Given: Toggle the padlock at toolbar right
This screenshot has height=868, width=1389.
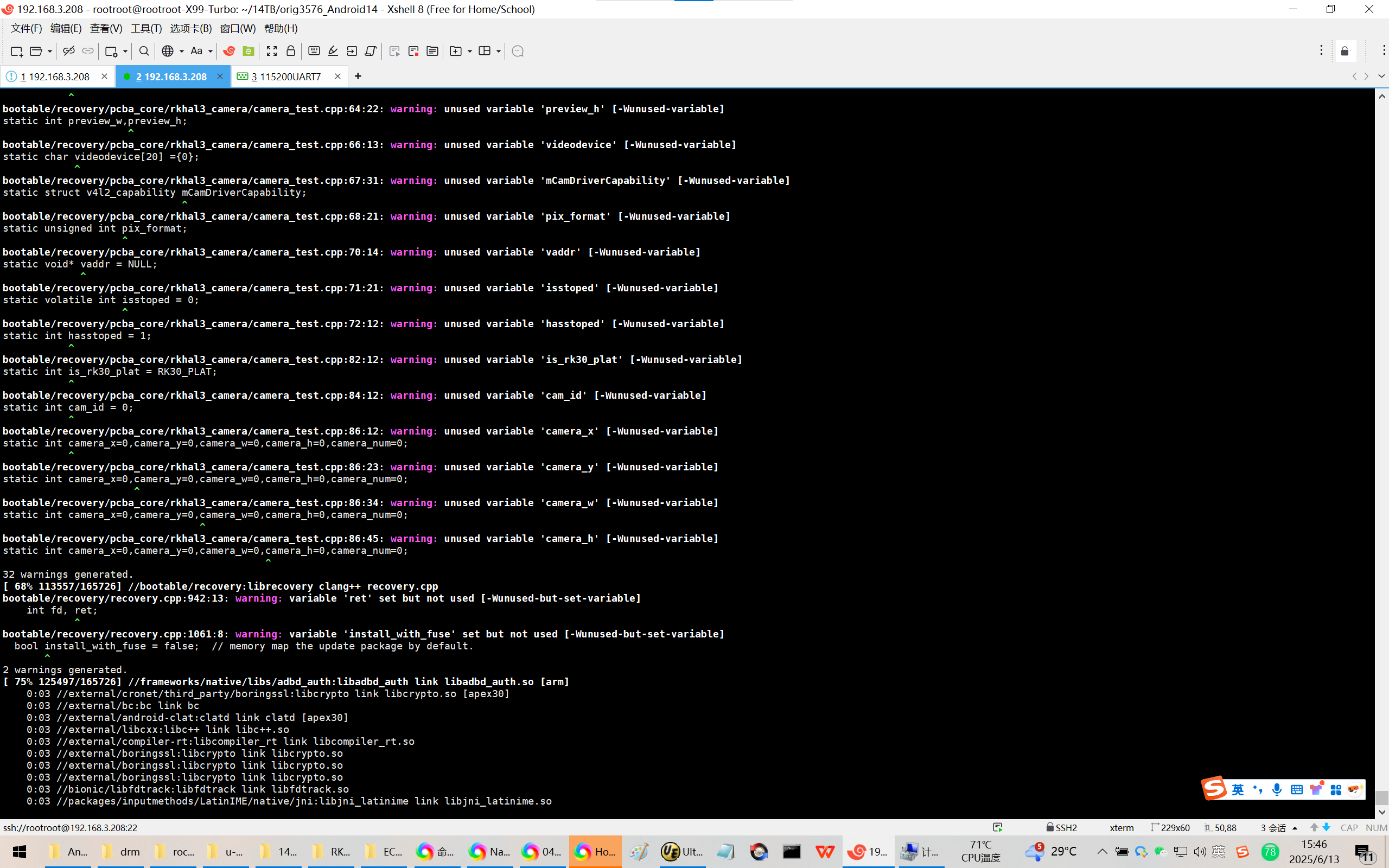Looking at the screenshot, I should click(x=1345, y=51).
